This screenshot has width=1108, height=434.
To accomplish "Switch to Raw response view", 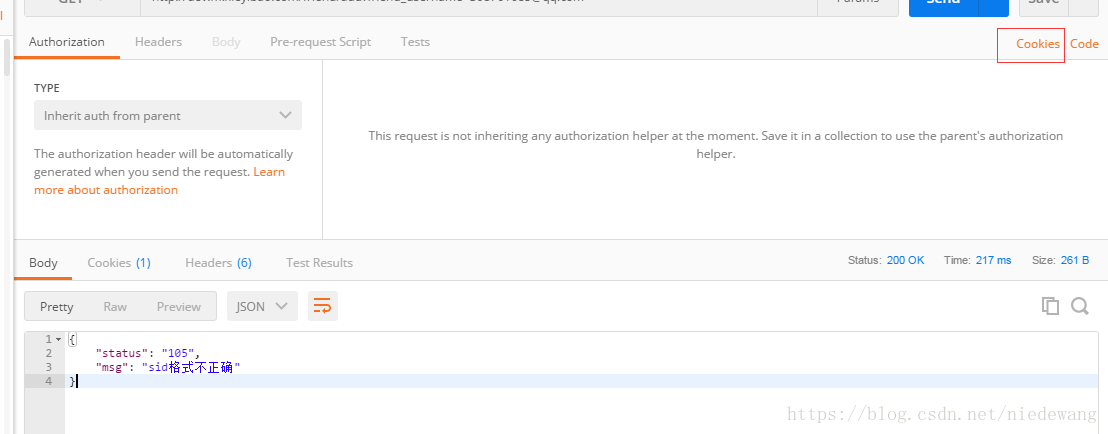I will coord(115,306).
